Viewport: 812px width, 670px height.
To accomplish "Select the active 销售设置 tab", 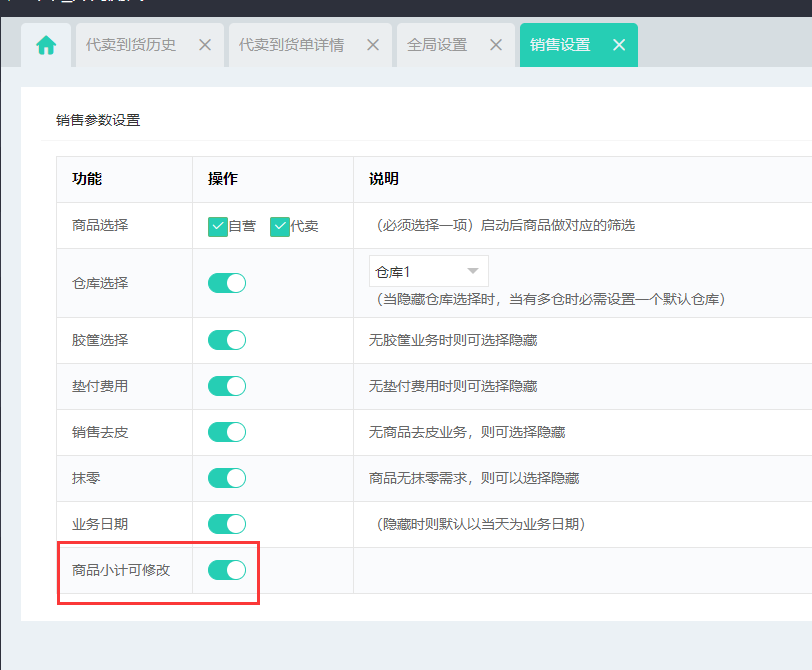I will tap(560, 45).
